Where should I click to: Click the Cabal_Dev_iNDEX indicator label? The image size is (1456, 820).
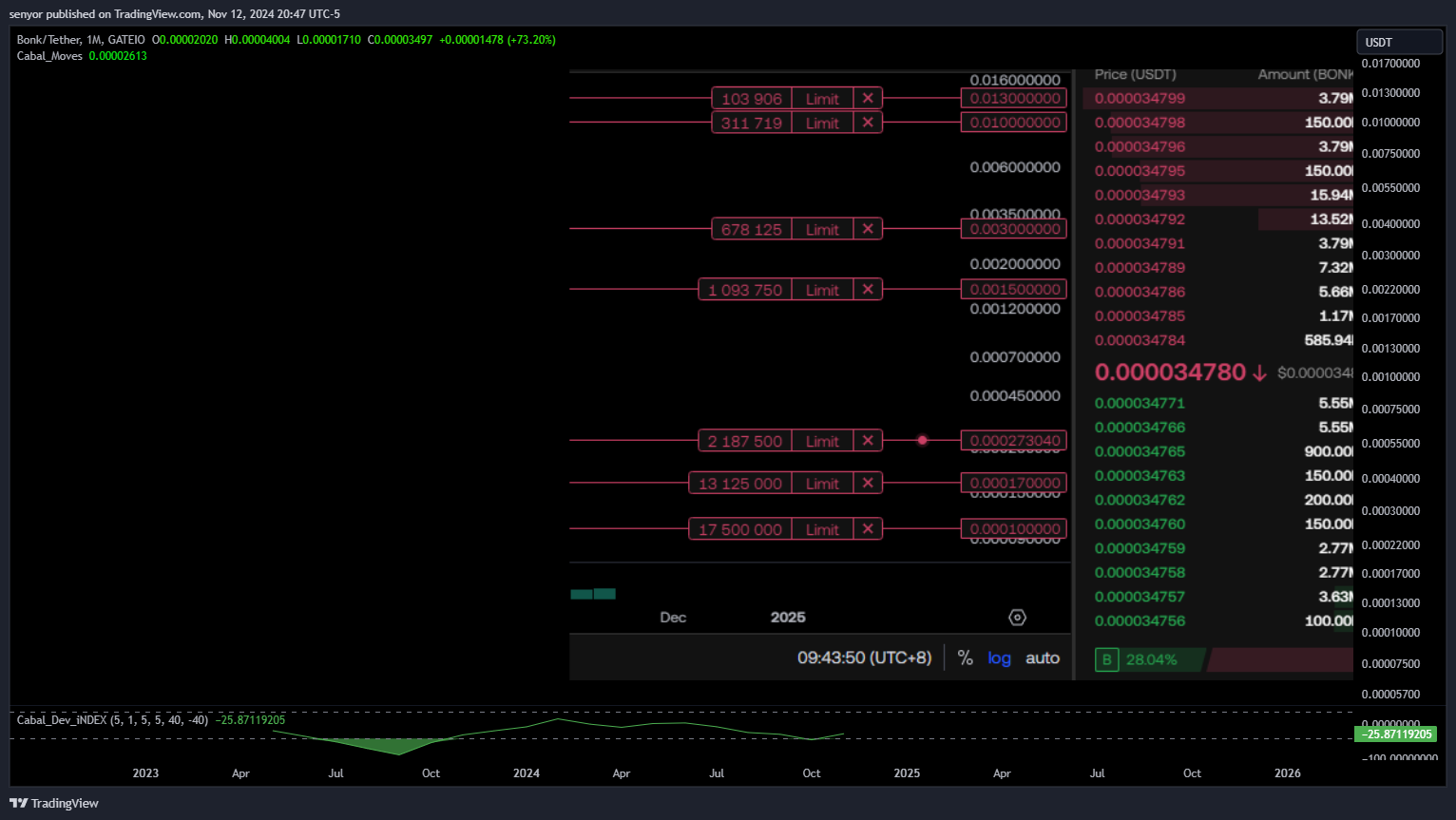111,720
